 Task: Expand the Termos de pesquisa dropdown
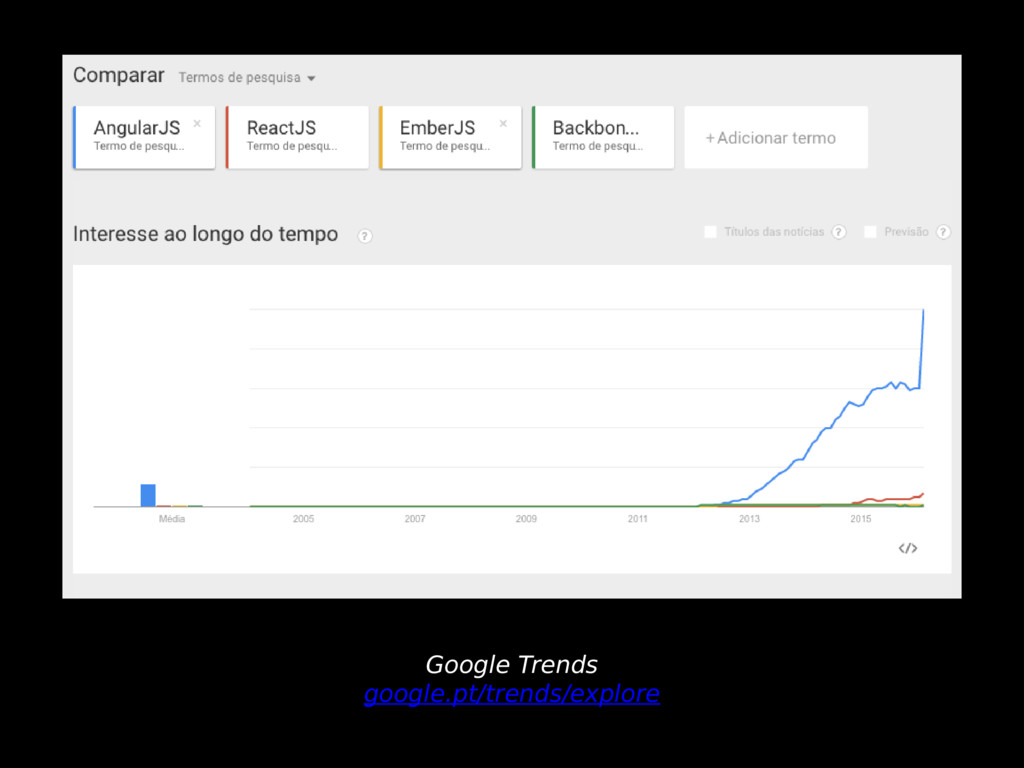(248, 78)
